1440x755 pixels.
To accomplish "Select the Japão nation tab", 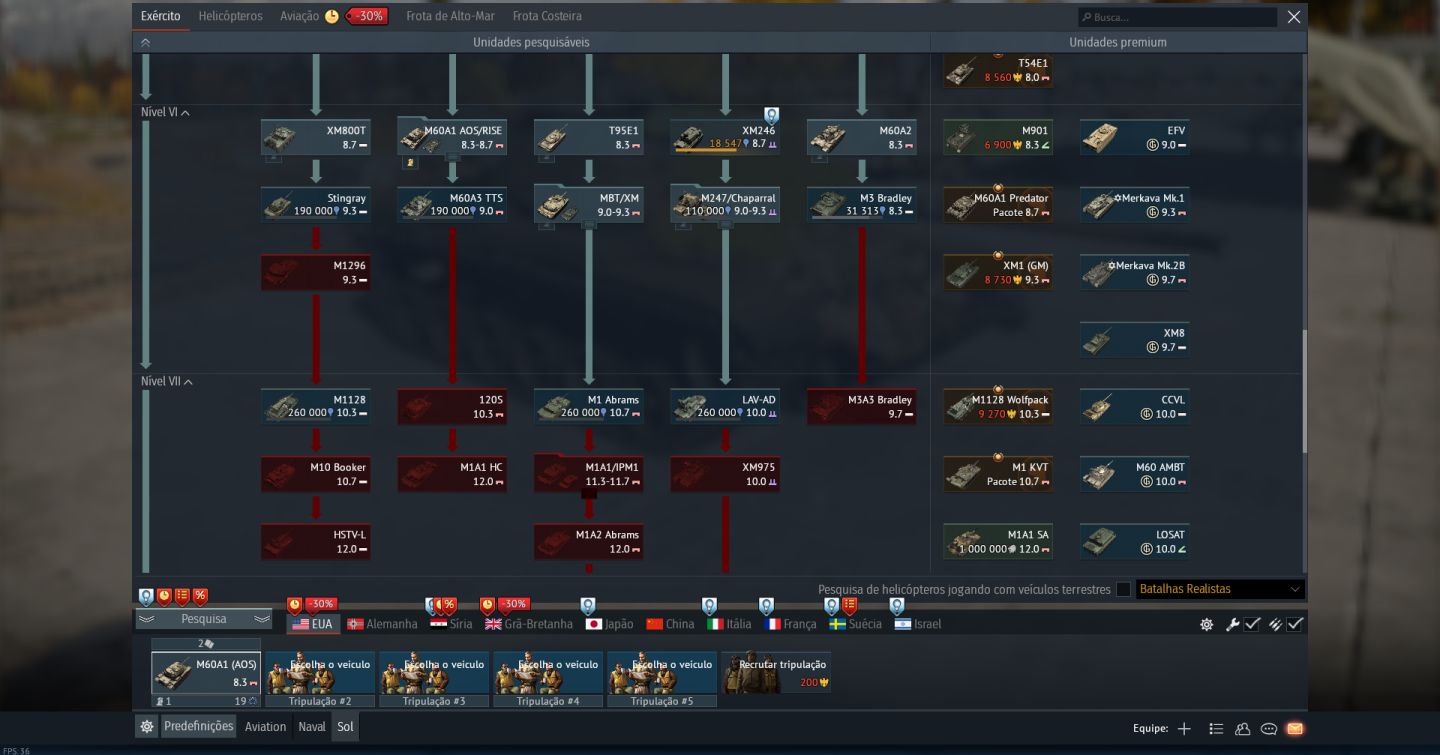I will [x=609, y=624].
